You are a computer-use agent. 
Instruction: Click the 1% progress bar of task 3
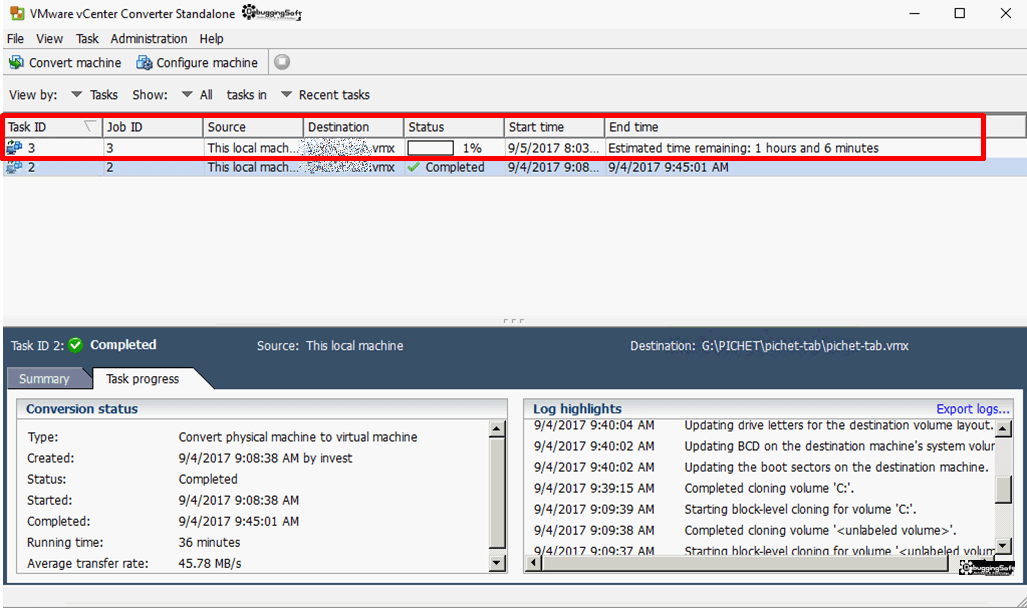pyautogui.click(x=430, y=148)
